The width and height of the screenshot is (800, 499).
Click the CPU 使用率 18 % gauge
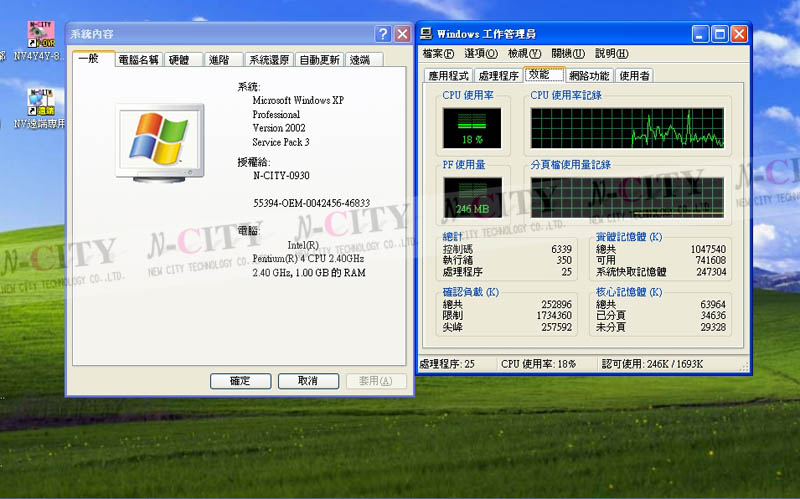click(472, 128)
